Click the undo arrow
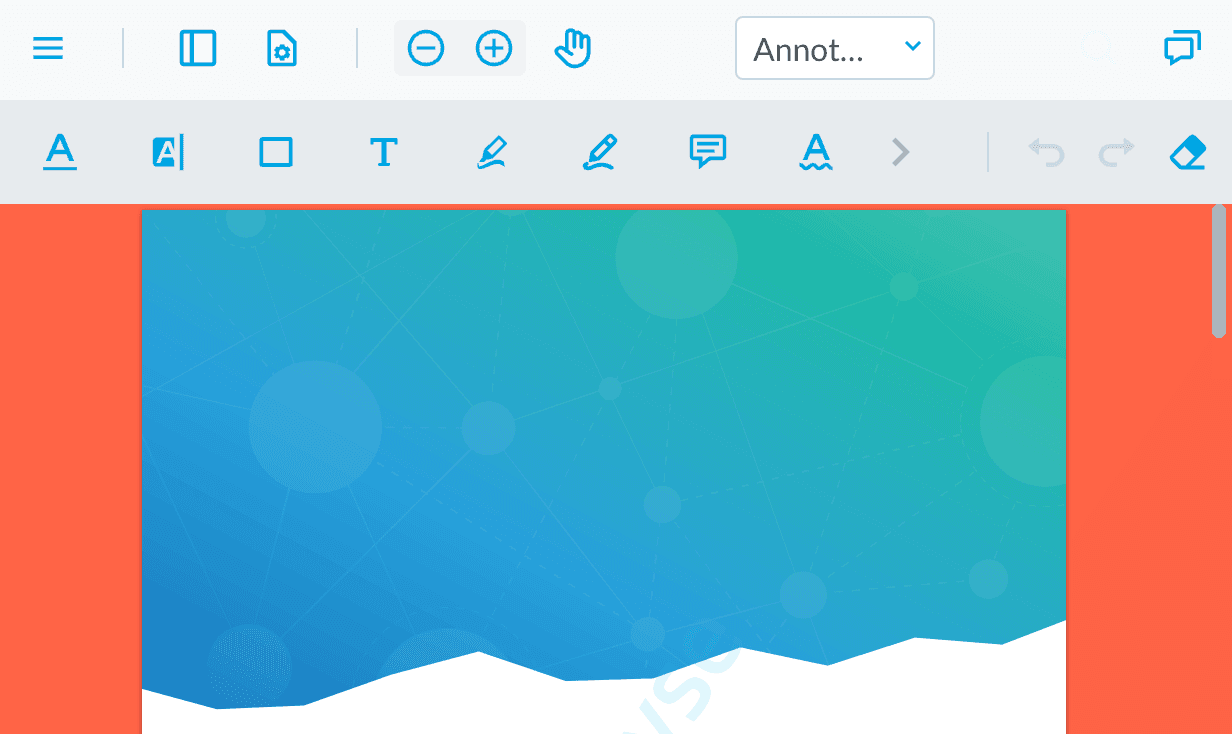Viewport: 1232px width, 734px height. [x=1047, y=152]
